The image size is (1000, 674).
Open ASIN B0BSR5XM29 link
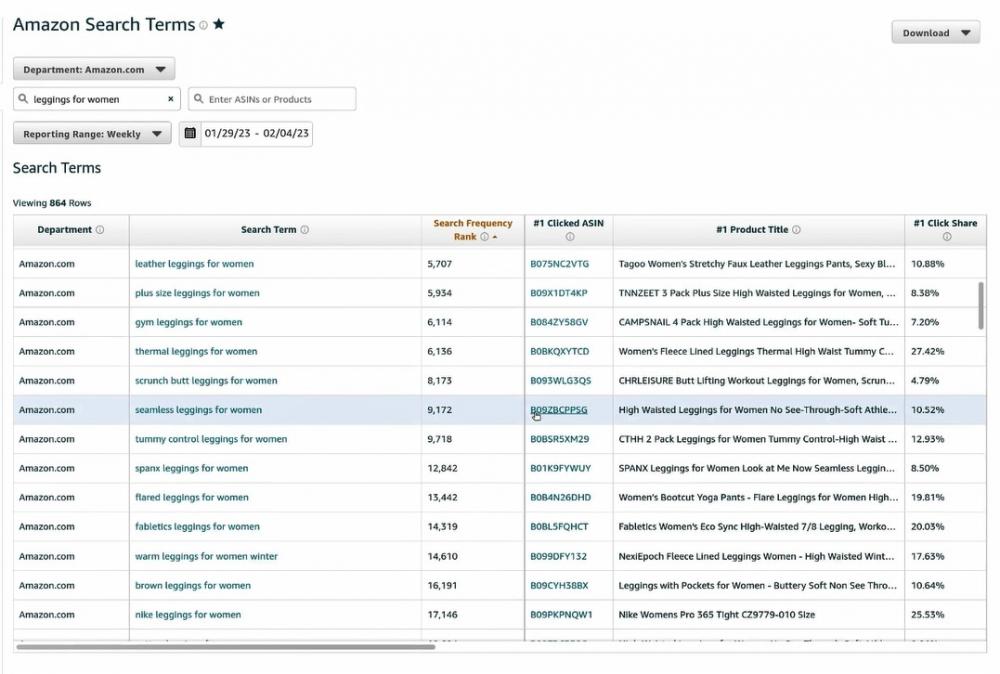(559, 439)
